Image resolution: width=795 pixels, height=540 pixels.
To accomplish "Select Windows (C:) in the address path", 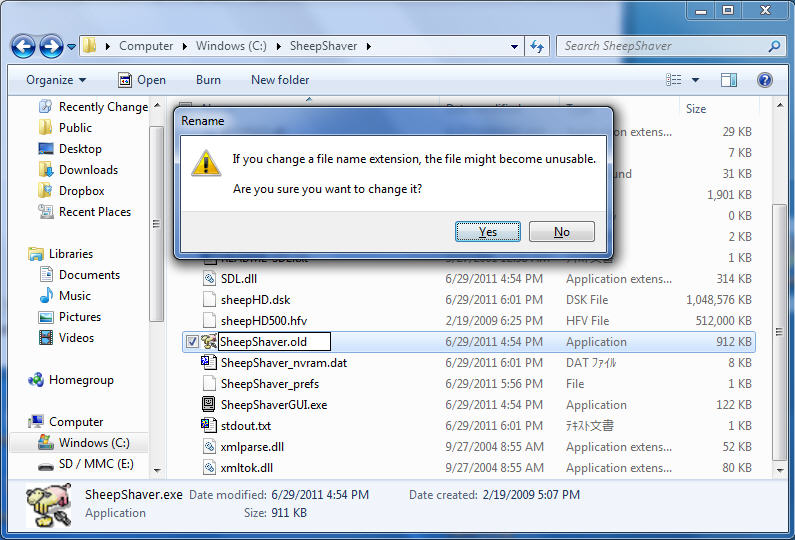I will [231, 46].
